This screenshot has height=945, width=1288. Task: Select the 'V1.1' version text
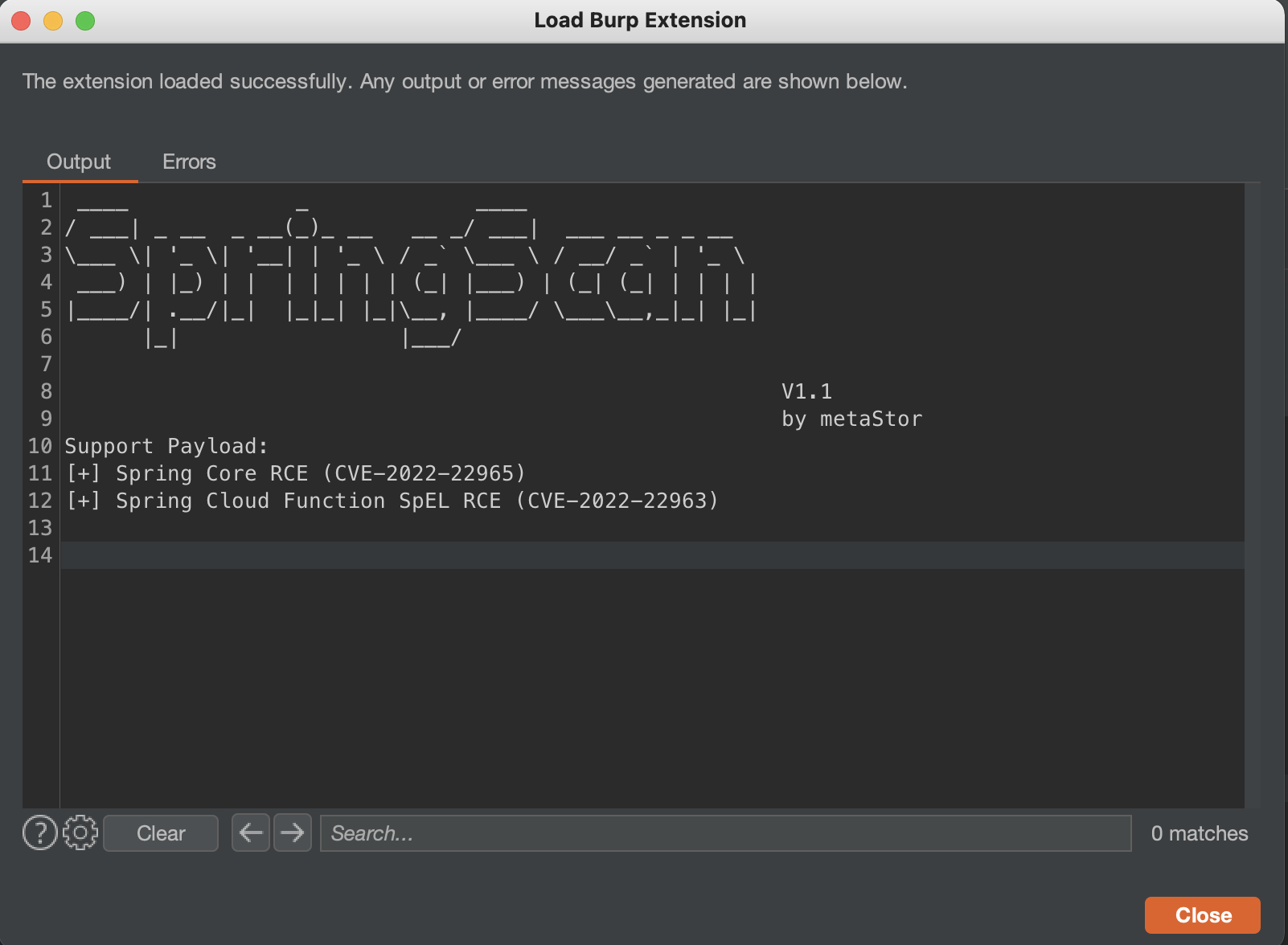coord(806,391)
